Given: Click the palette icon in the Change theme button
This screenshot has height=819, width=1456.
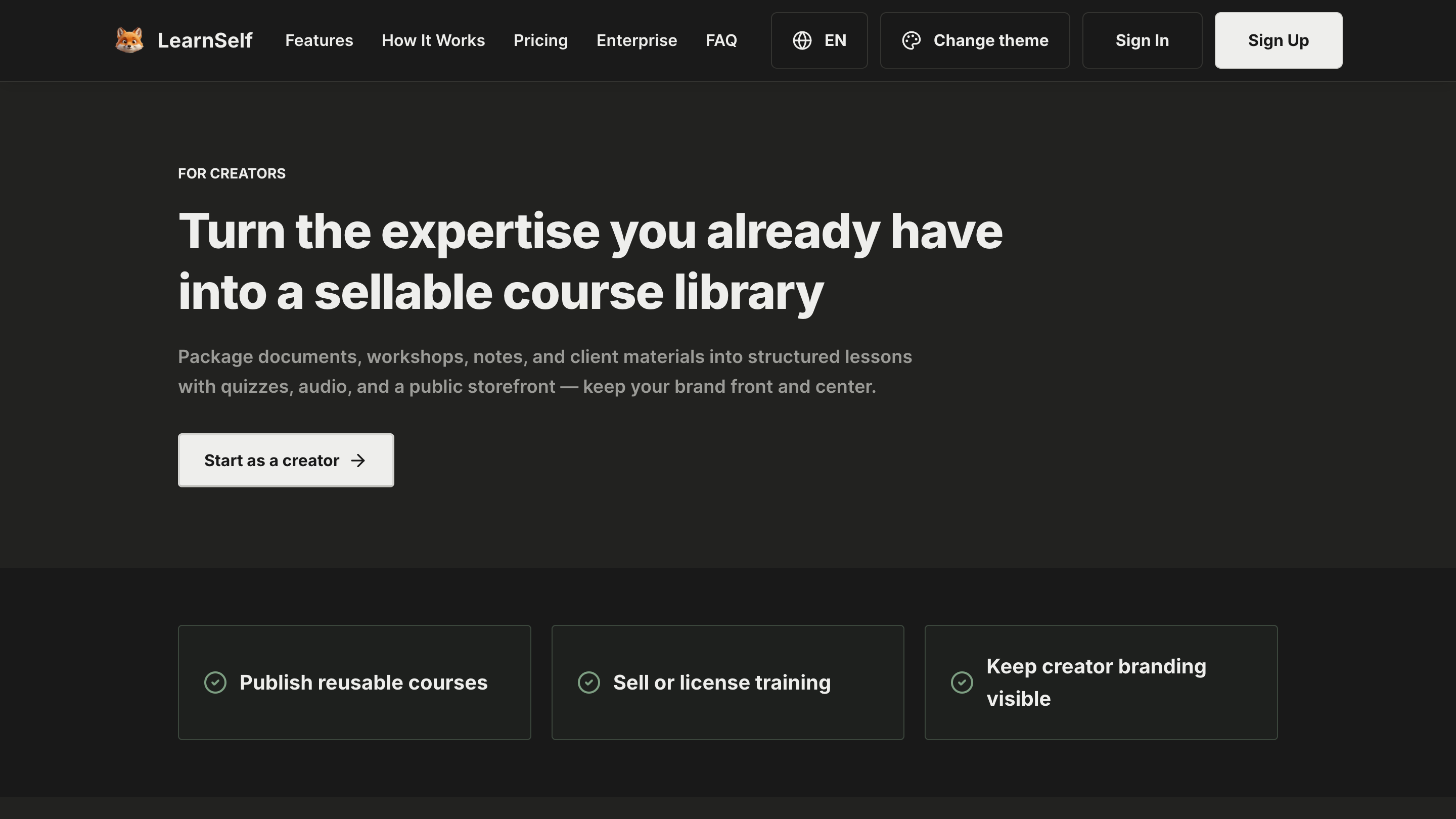Looking at the screenshot, I should click(911, 40).
